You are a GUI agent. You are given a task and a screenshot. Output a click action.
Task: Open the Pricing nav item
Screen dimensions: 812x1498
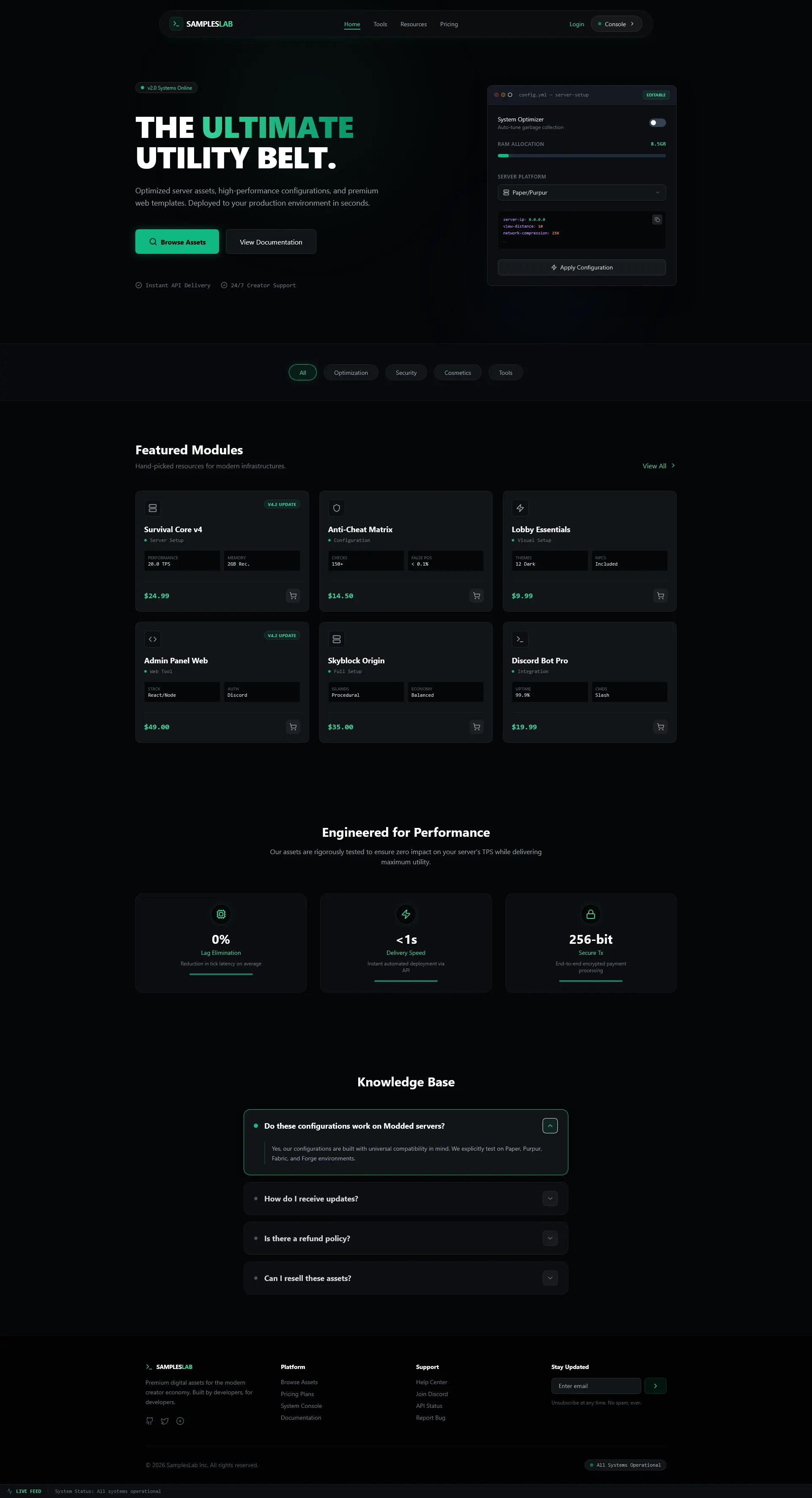point(449,25)
